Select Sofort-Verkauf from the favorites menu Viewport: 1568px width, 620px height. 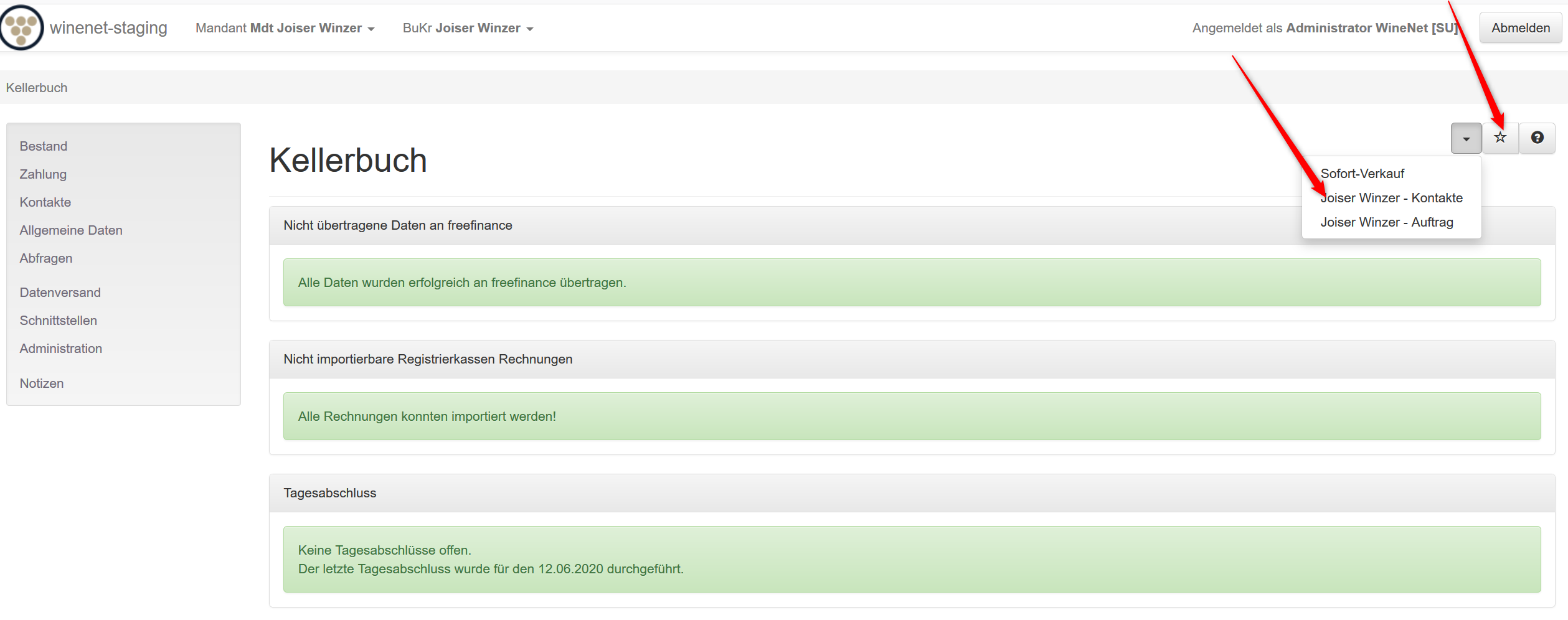point(1362,174)
